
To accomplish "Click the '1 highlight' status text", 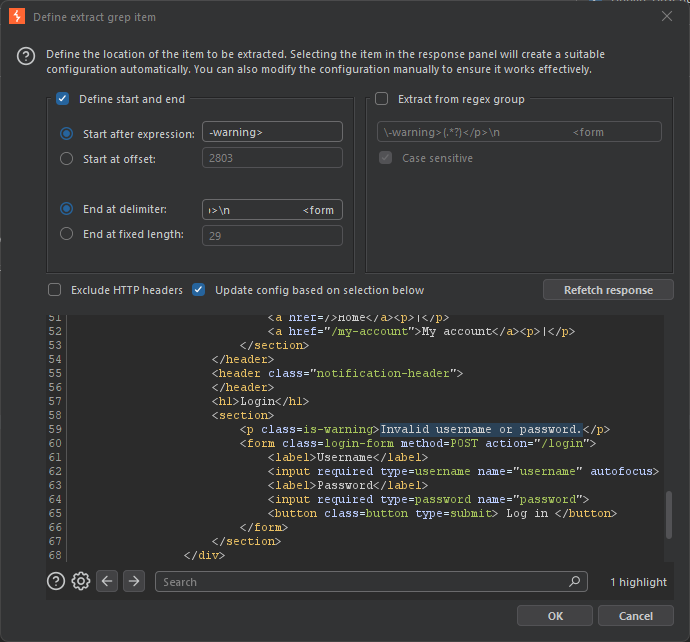I will pos(638,582).
